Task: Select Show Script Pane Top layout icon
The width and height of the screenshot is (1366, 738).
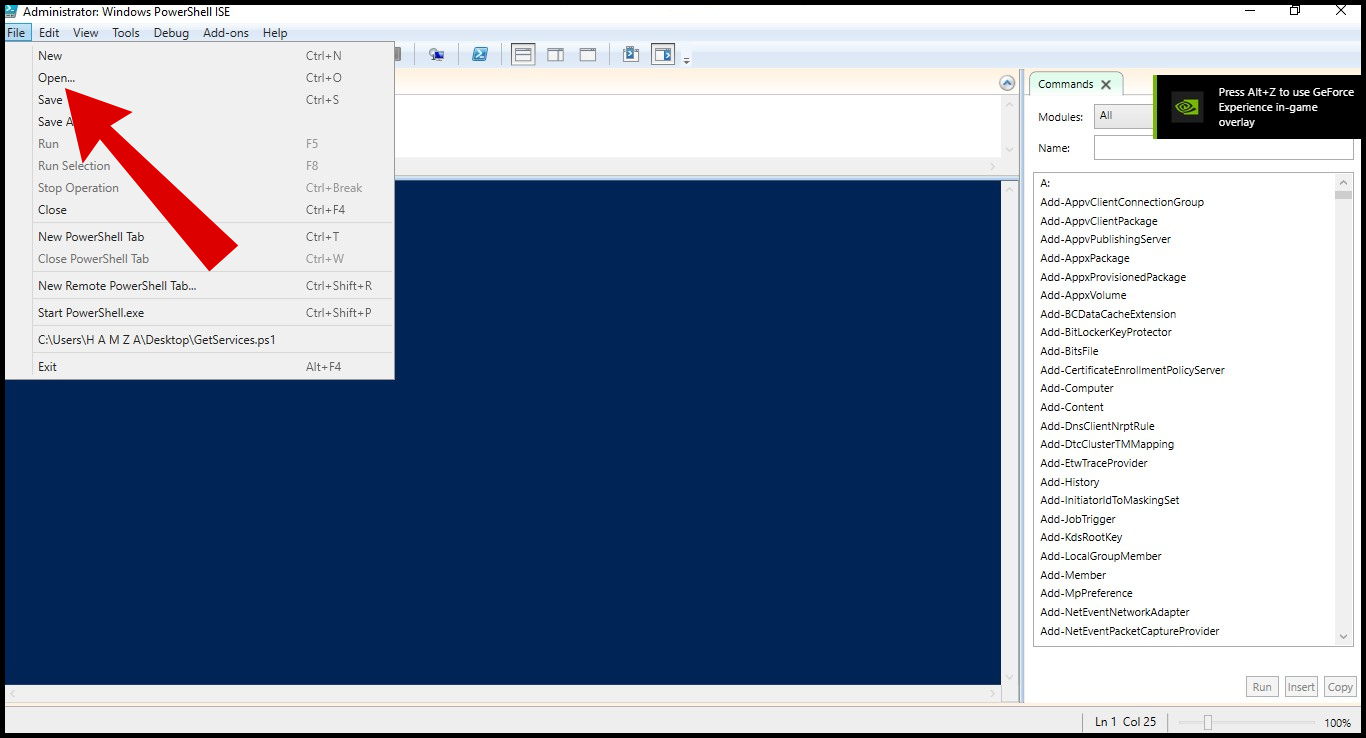Action: tap(523, 55)
